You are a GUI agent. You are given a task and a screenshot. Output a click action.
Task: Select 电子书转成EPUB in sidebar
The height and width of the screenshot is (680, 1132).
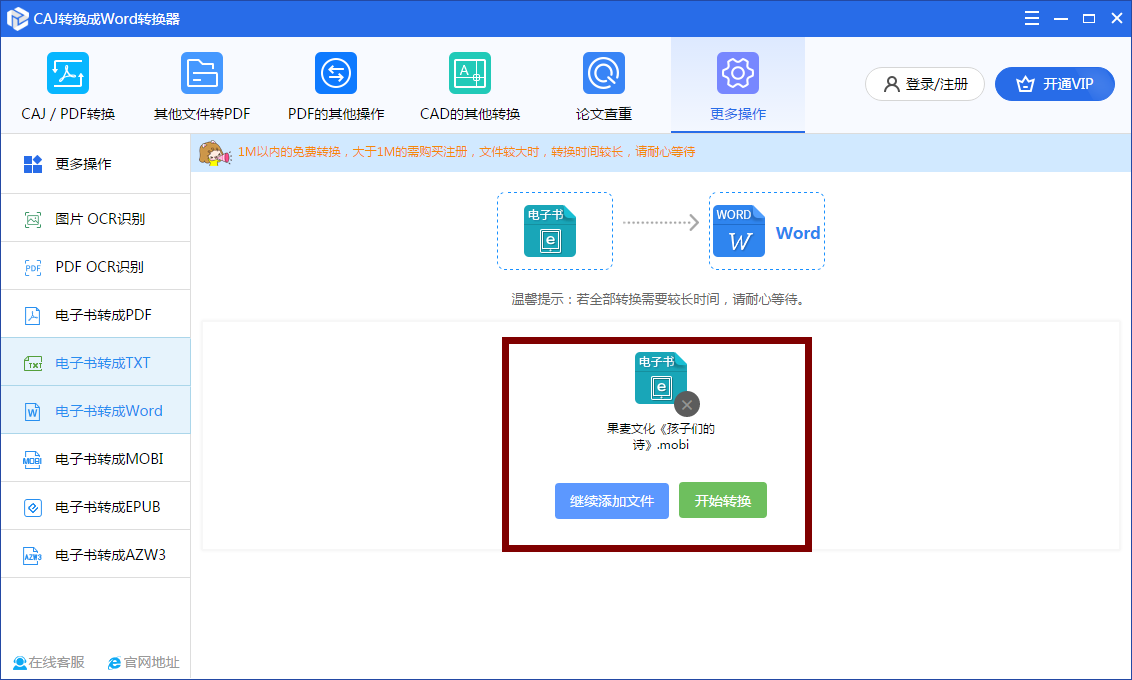click(x=95, y=506)
